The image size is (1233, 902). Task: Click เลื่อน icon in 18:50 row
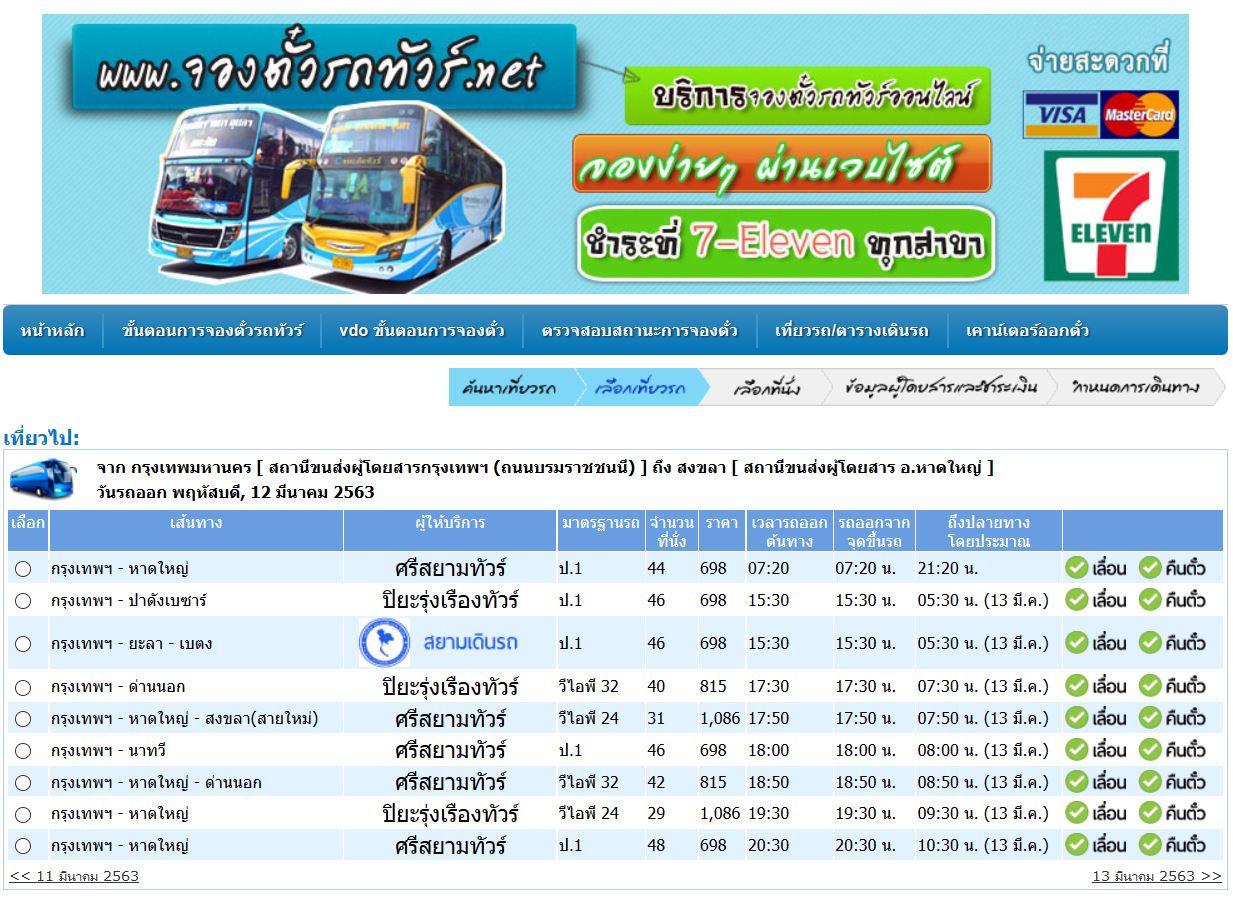tap(1076, 782)
